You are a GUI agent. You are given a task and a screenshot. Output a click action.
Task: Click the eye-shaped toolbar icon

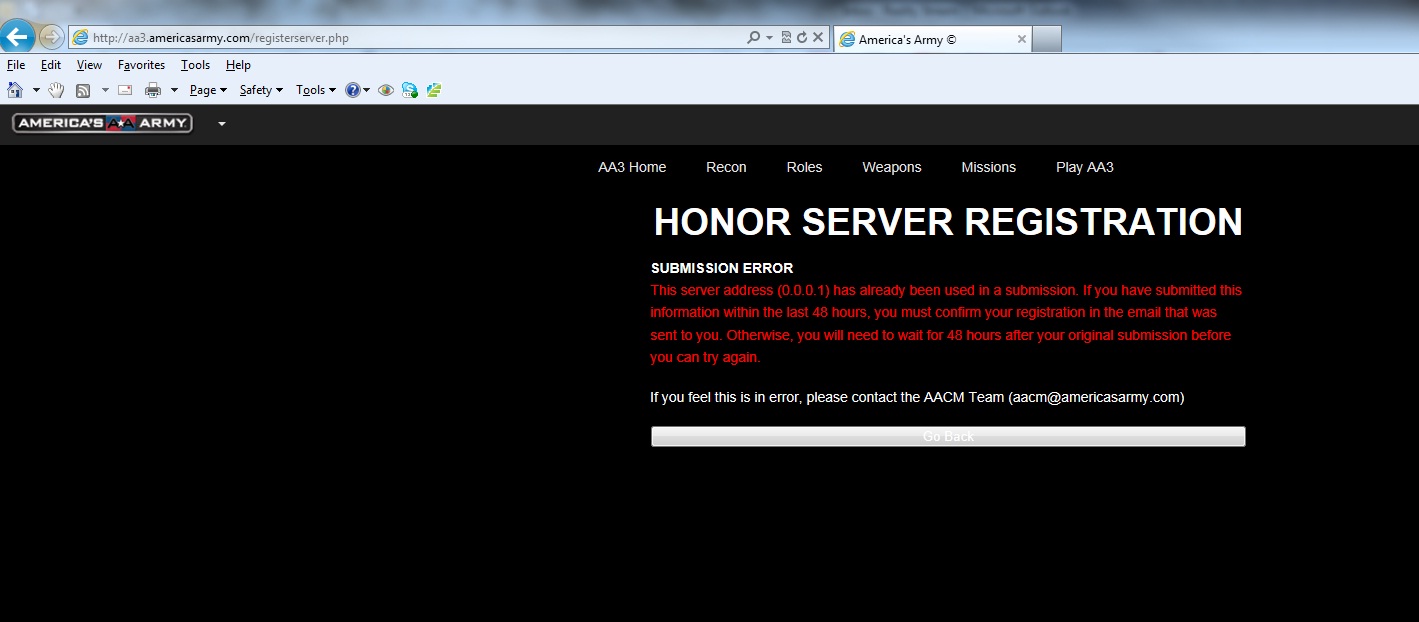[386, 90]
